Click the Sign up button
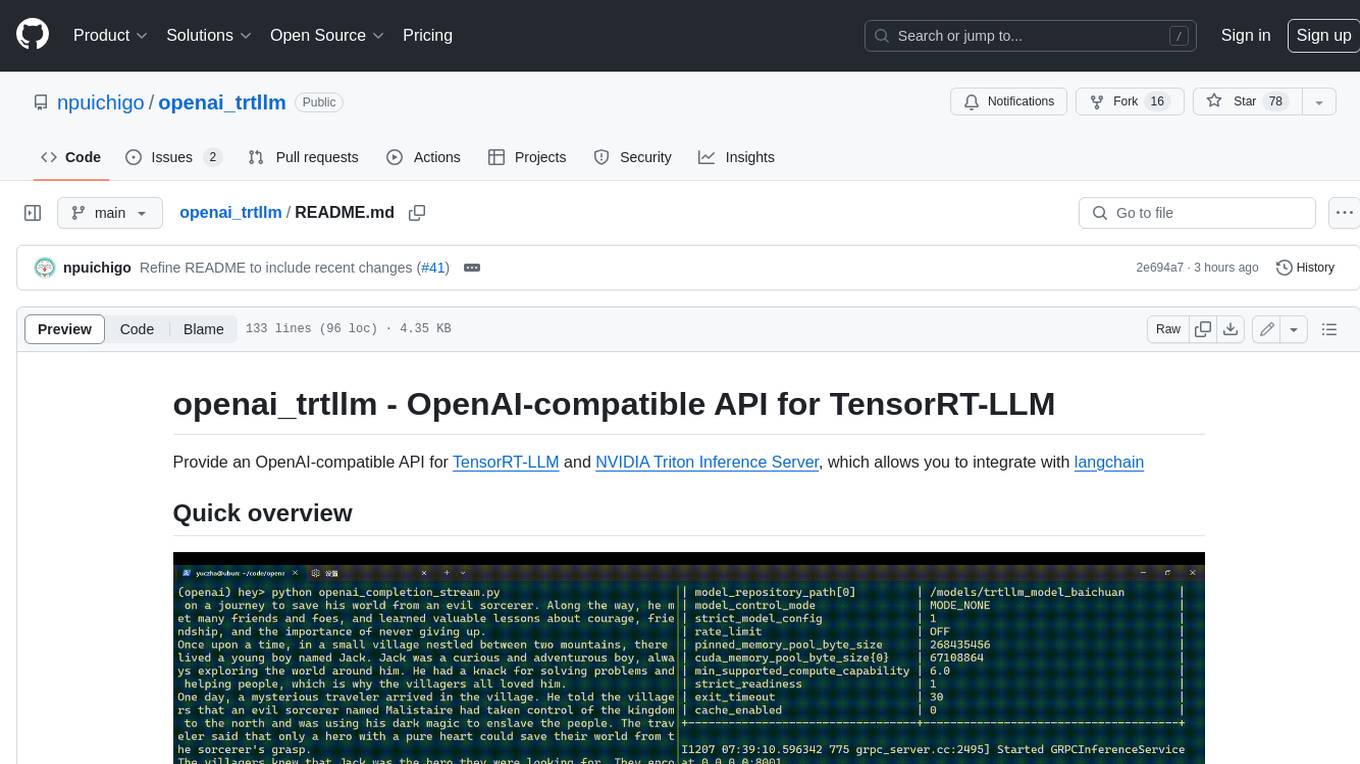Screen dimensions: 1360x764 pos(1323,35)
